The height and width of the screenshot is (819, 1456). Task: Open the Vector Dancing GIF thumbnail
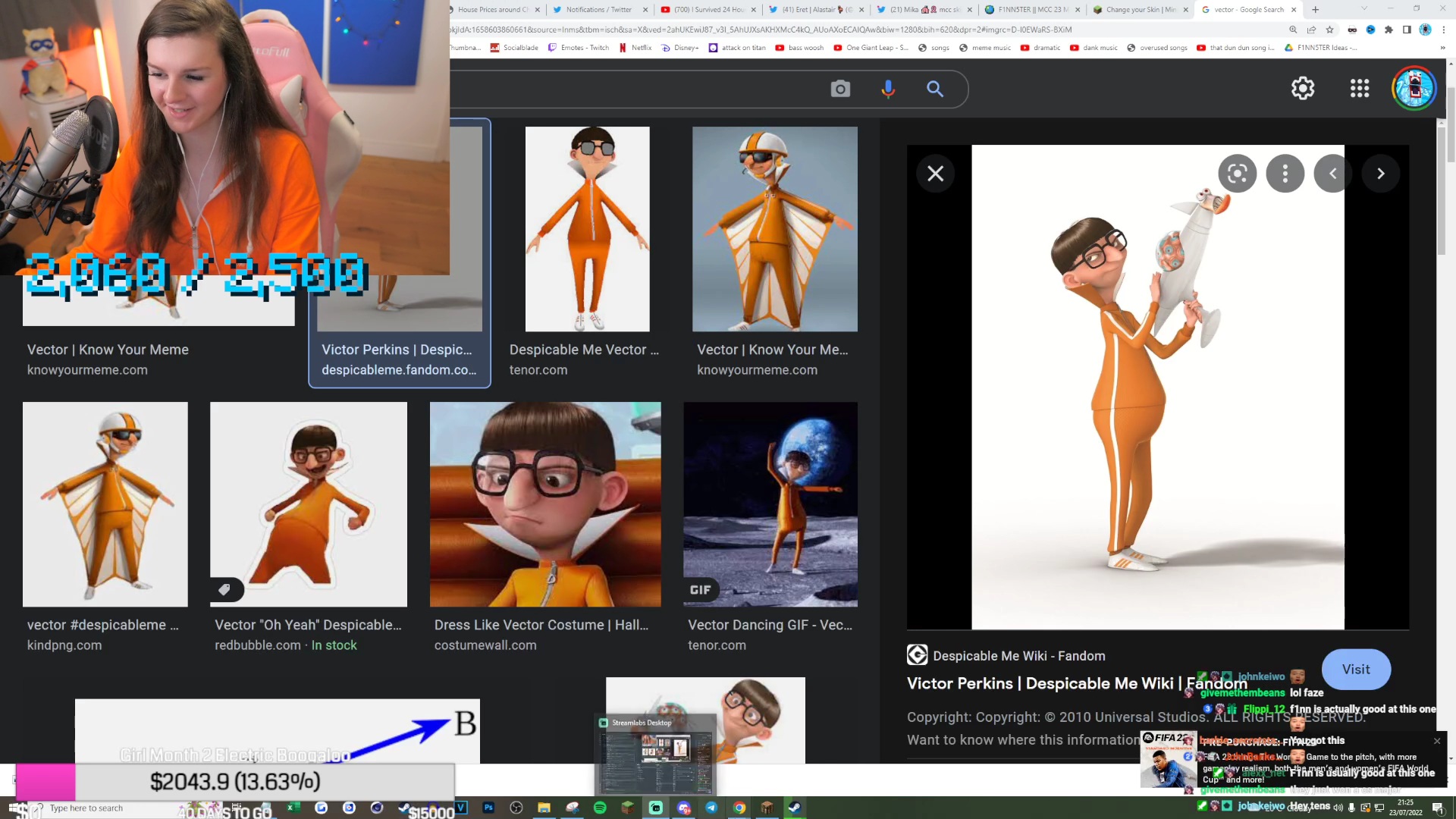[770, 504]
